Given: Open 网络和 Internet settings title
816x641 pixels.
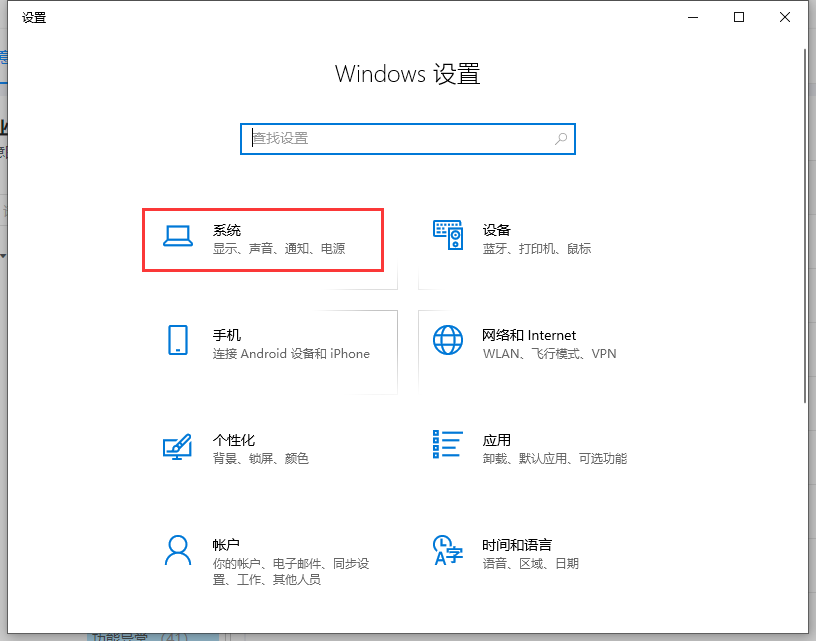Looking at the screenshot, I should (x=529, y=335).
